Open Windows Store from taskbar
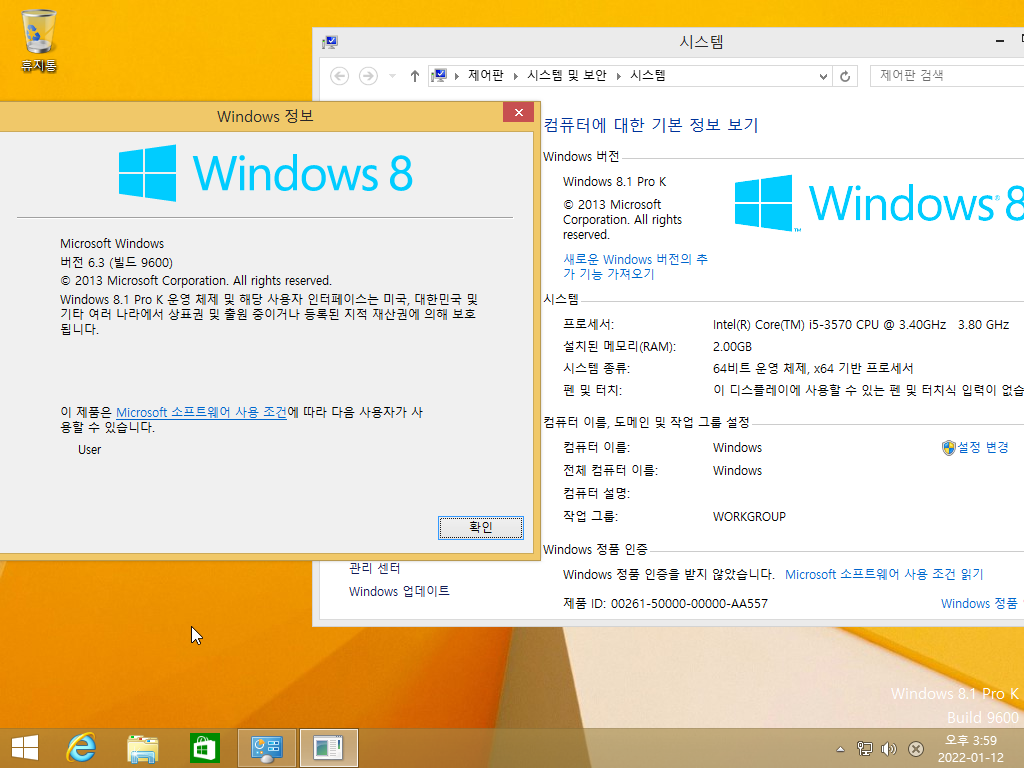Screen dimensions: 1024x768 (x=204, y=748)
